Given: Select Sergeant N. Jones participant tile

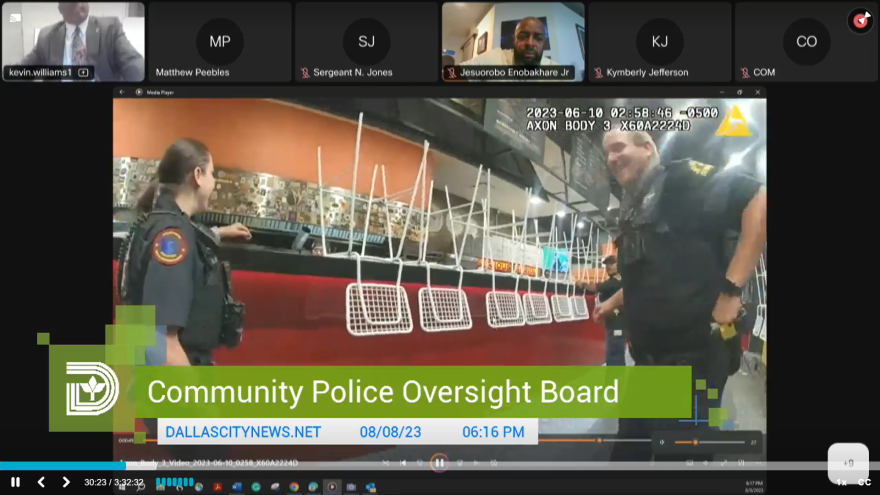Looking at the screenshot, I should (x=366, y=42).
